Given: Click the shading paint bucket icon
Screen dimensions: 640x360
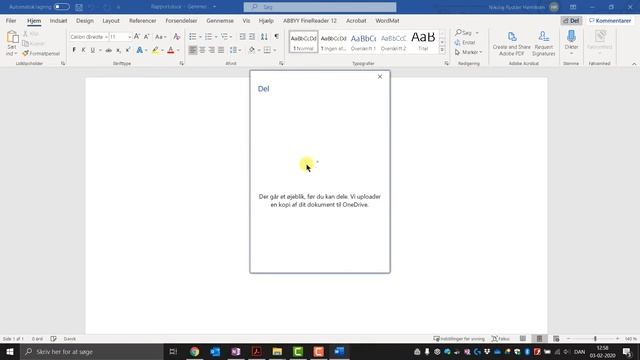Looking at the screenshot, I should tap(252, 50).
